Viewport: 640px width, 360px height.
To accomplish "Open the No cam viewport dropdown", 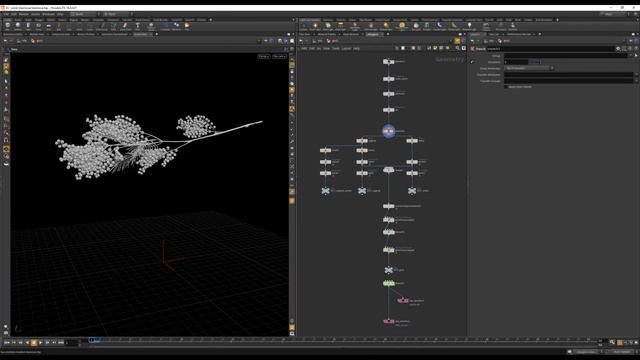I will click(x=280, y=56).
